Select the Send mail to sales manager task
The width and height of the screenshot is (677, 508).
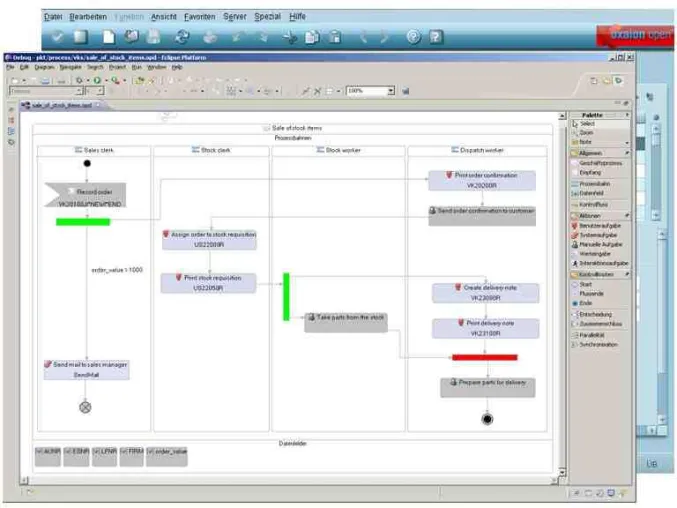point(86,370)
